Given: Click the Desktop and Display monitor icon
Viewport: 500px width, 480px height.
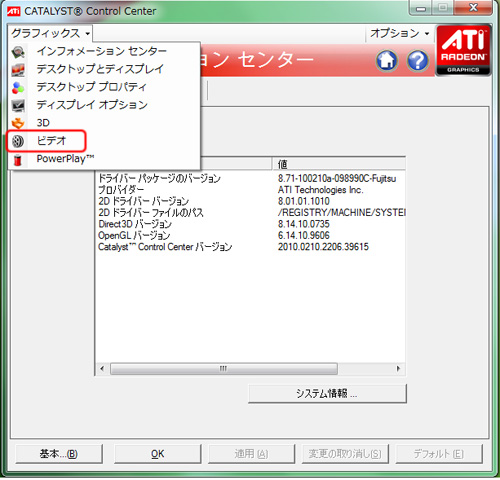Looking at the screenshot, I should [x=18, y=70].
